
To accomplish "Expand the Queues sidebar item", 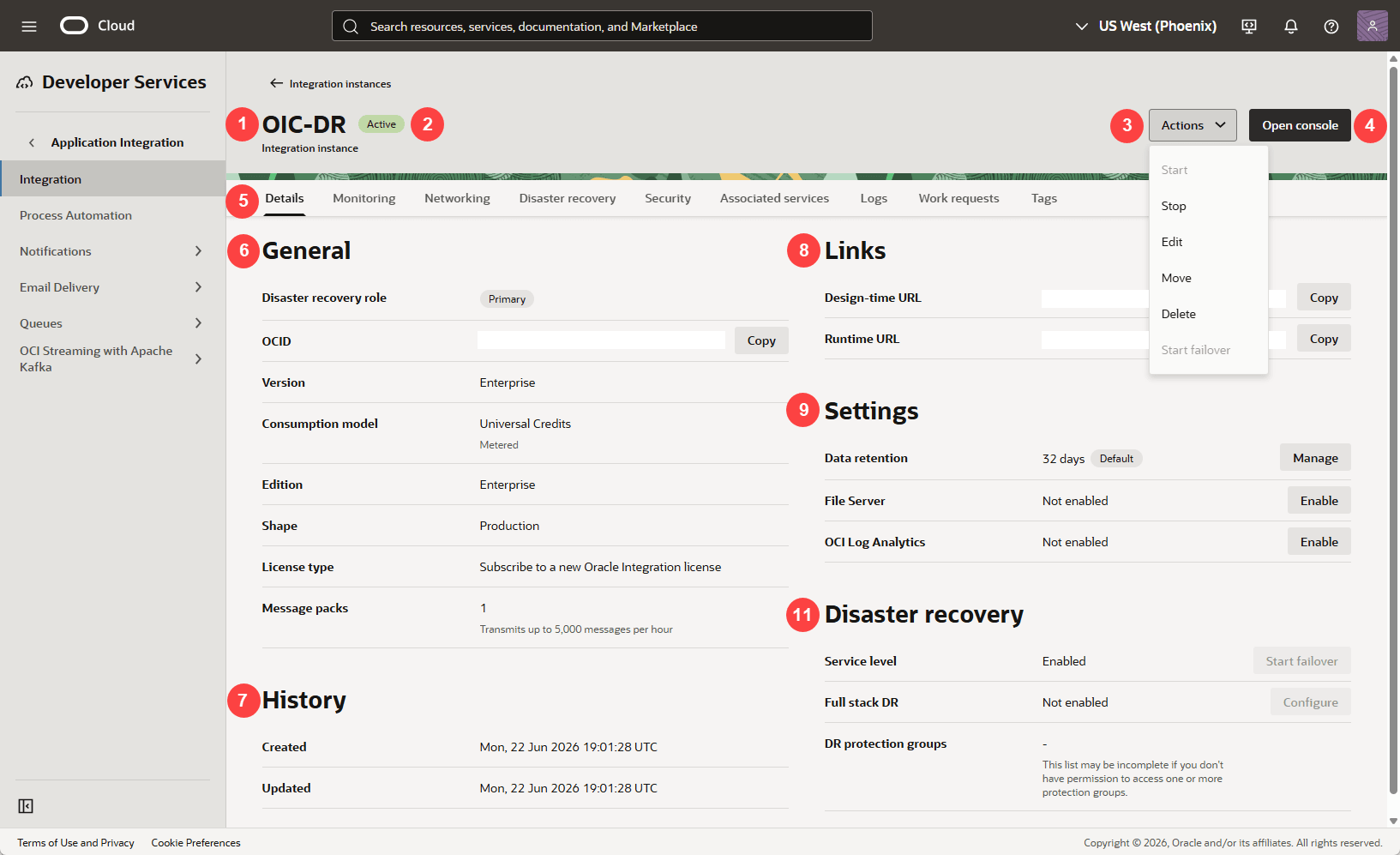I will click(x=198, y=323).
